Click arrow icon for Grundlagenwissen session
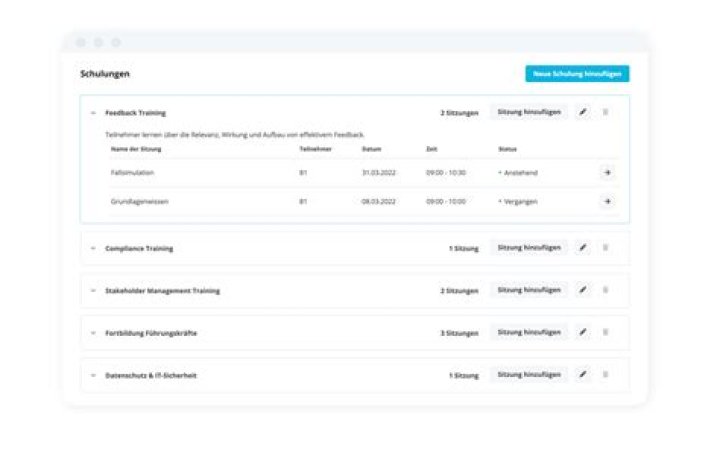The image size is (720, 459). coord(607,201)
